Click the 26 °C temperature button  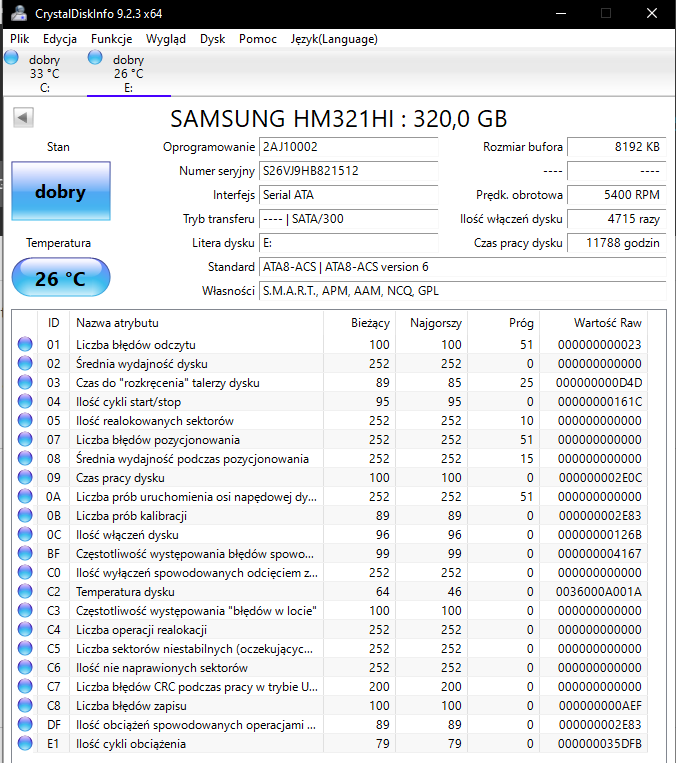point(61,278)
